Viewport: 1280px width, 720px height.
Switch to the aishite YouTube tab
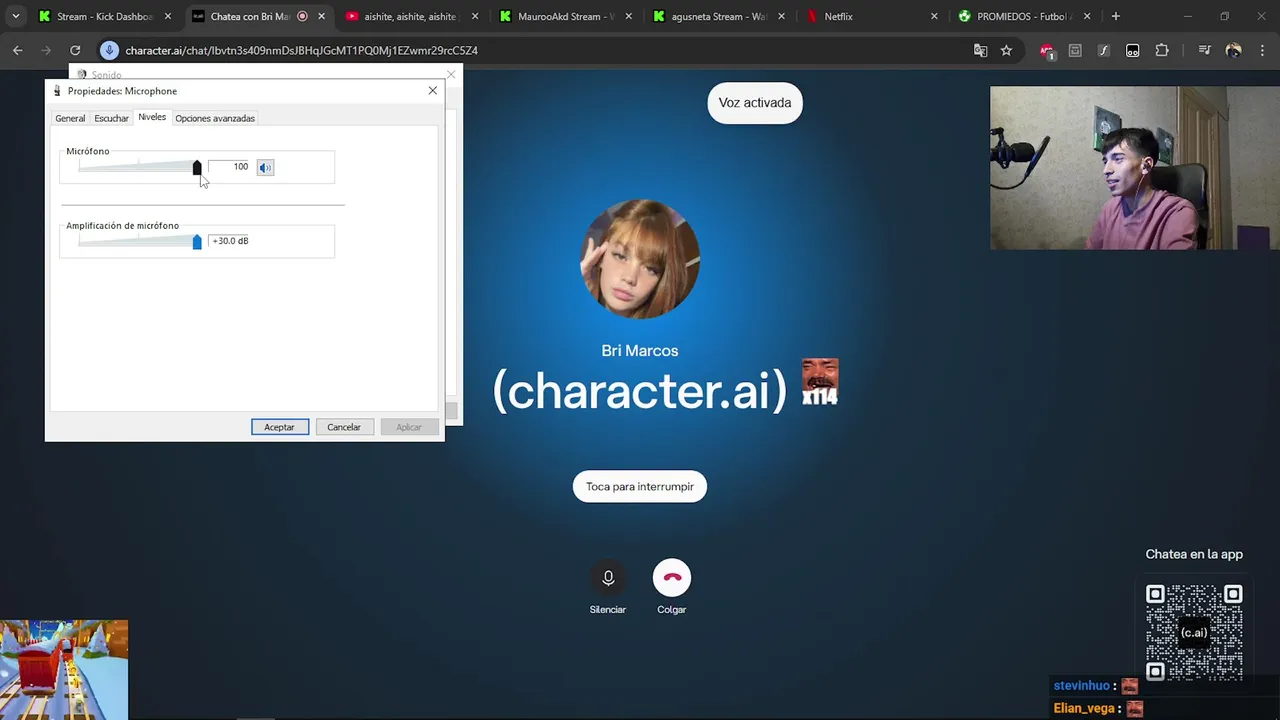(410, 16)
